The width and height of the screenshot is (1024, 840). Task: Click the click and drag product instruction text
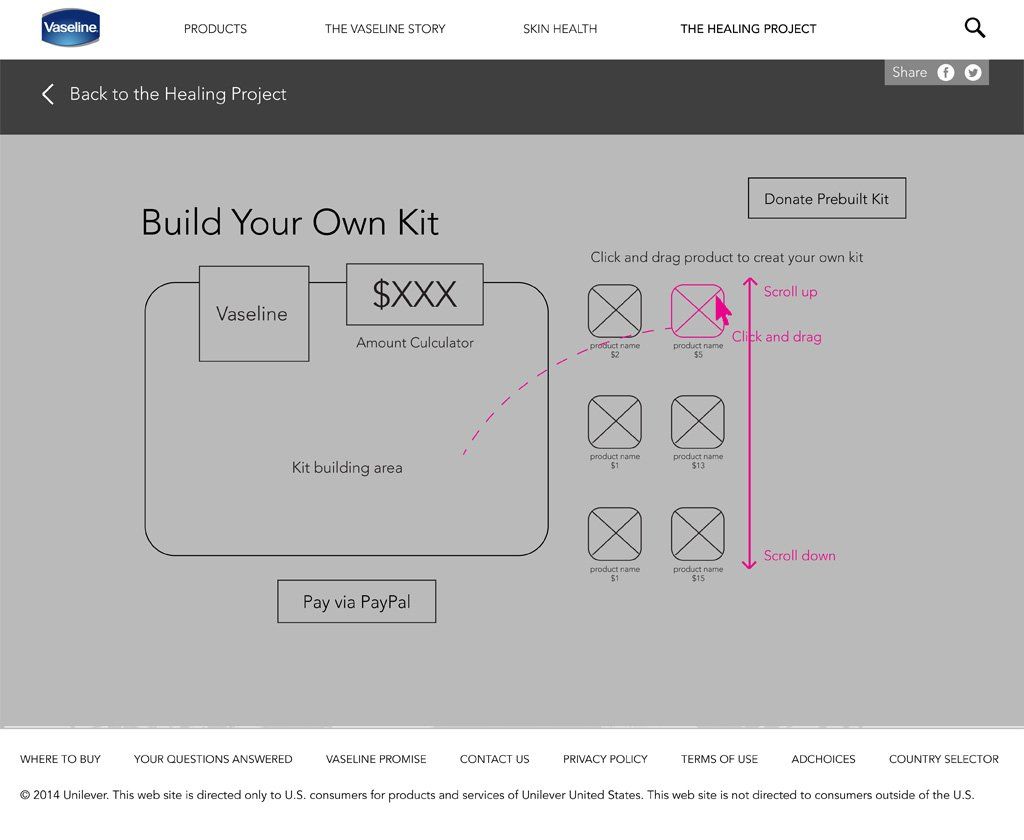(x=727, y=257)
